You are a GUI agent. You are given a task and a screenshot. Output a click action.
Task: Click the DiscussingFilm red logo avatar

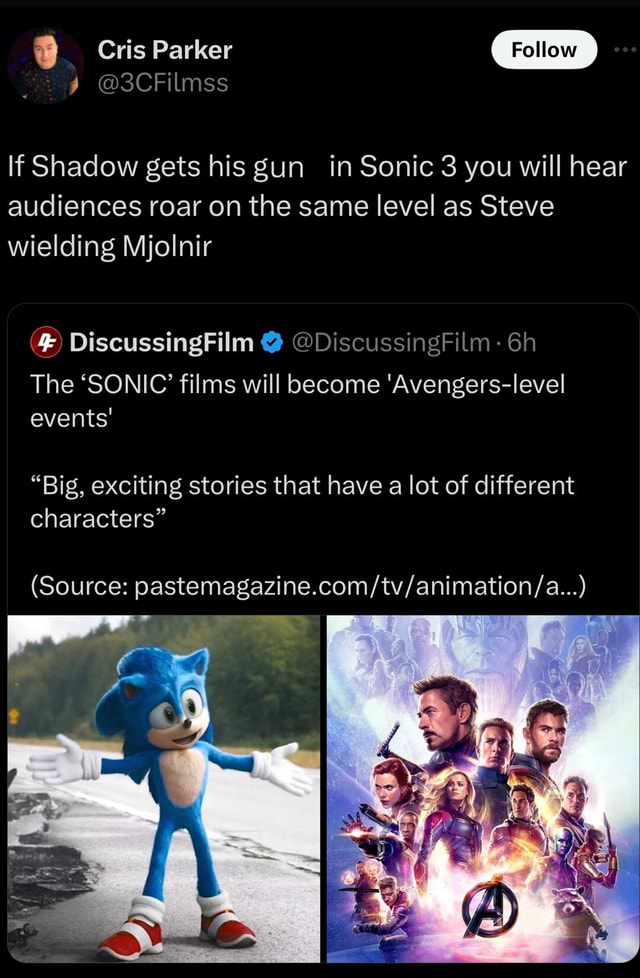click(x=44, y=344)
